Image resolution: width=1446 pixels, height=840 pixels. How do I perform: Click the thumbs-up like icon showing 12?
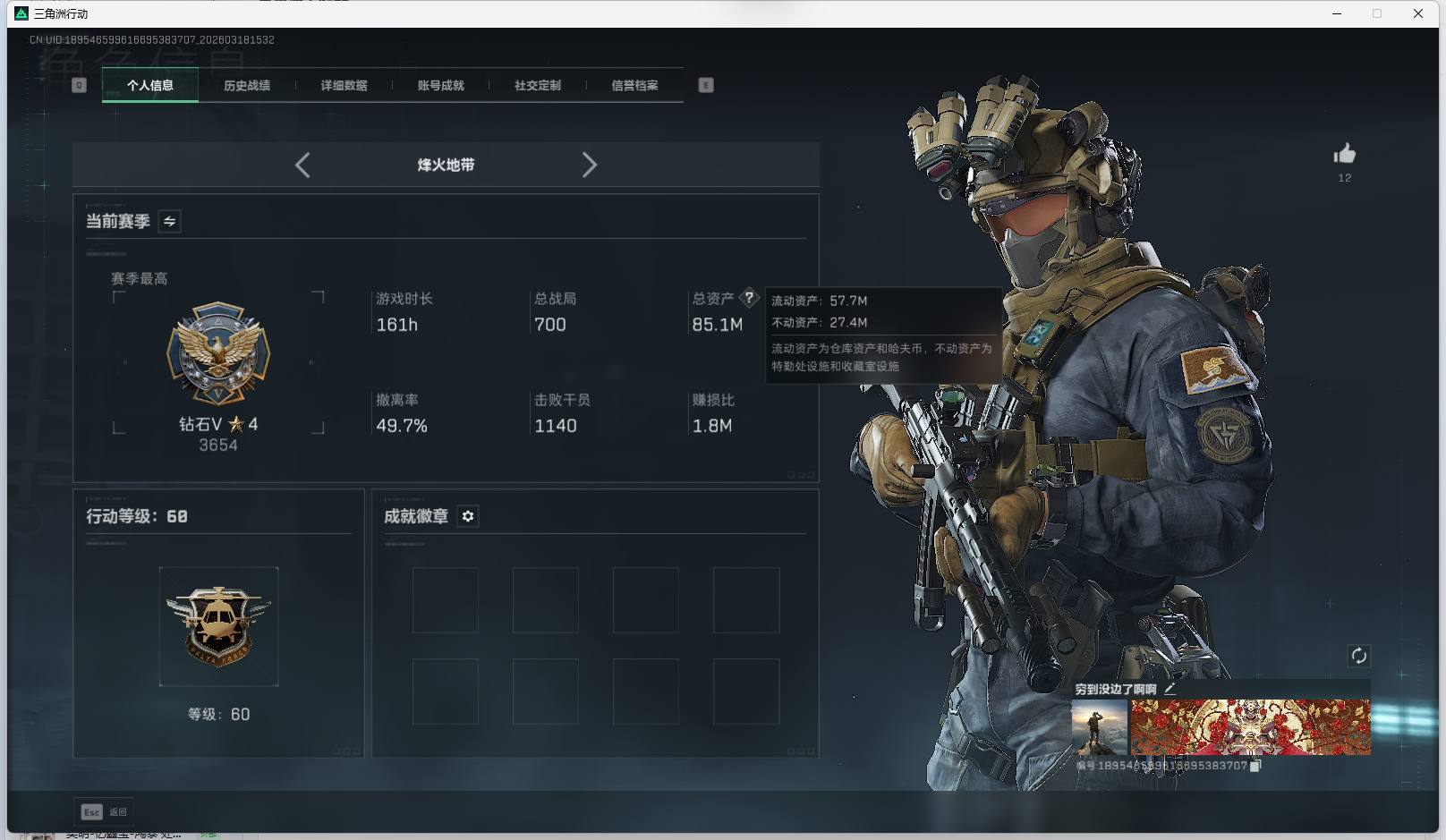click(1345, 156)
